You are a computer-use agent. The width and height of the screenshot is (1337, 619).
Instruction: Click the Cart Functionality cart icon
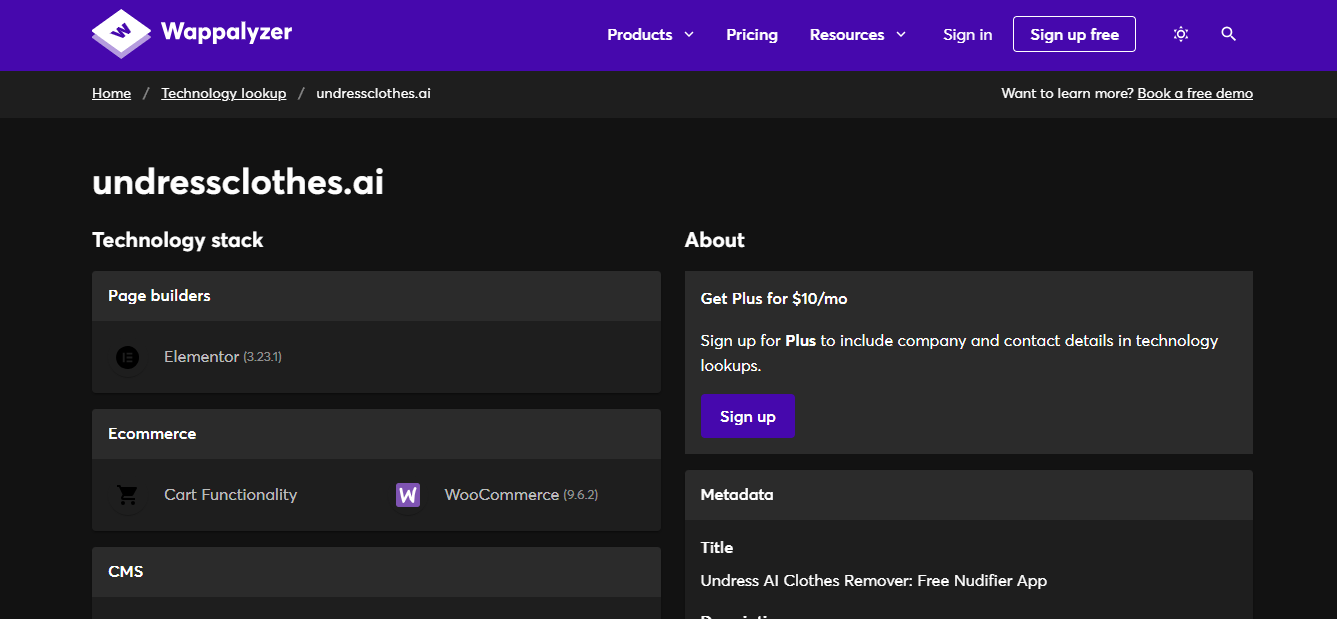pos(127,495)
